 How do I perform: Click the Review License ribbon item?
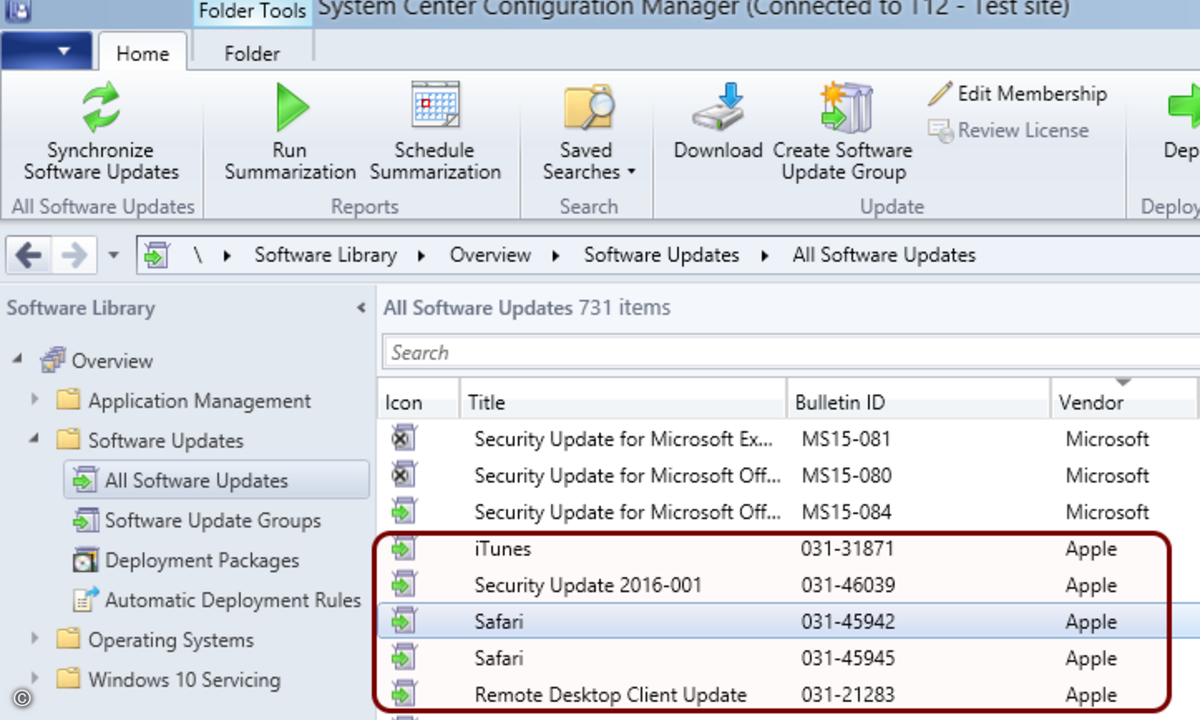[1008, 130]
